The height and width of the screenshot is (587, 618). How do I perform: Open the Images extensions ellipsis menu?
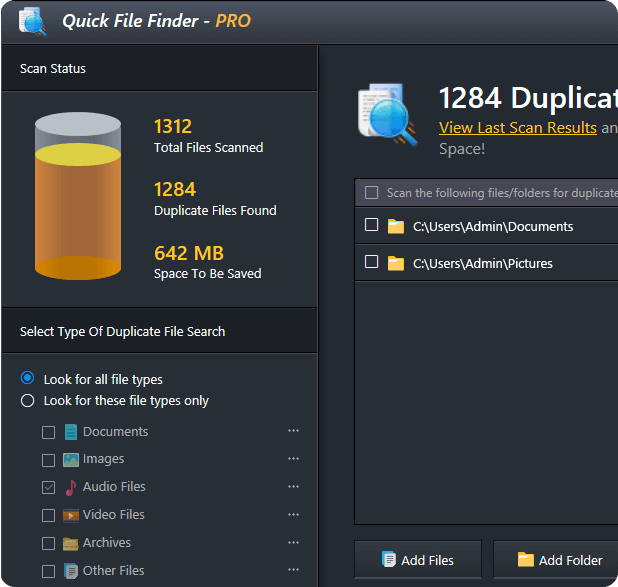(293, 459)
